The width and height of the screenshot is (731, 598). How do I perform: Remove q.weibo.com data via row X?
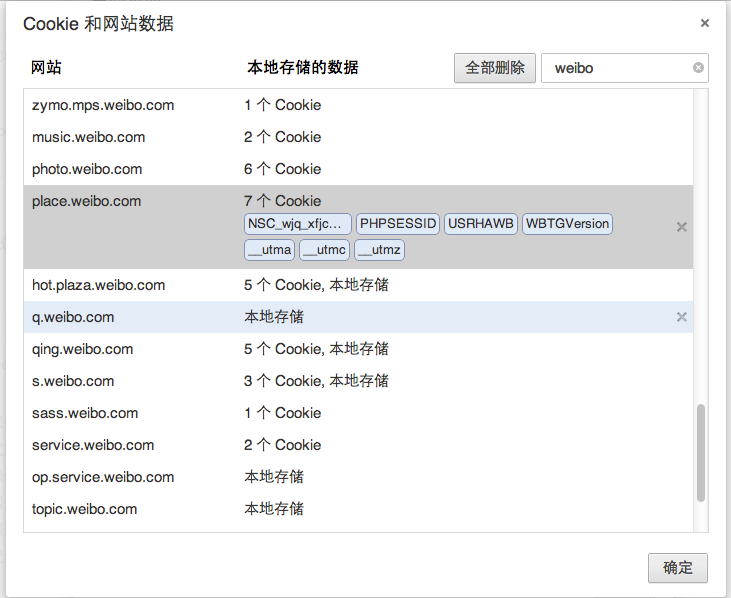tap(681, 317)
